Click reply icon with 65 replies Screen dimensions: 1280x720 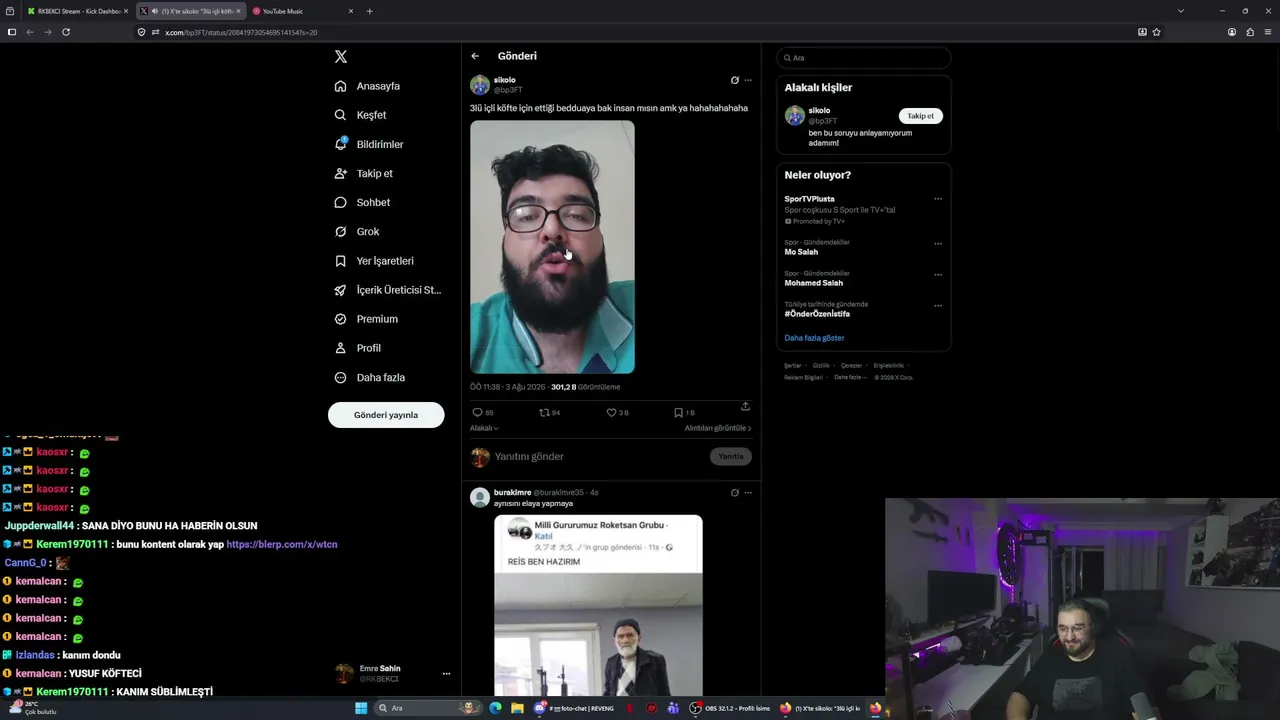(x=477, y=412)
